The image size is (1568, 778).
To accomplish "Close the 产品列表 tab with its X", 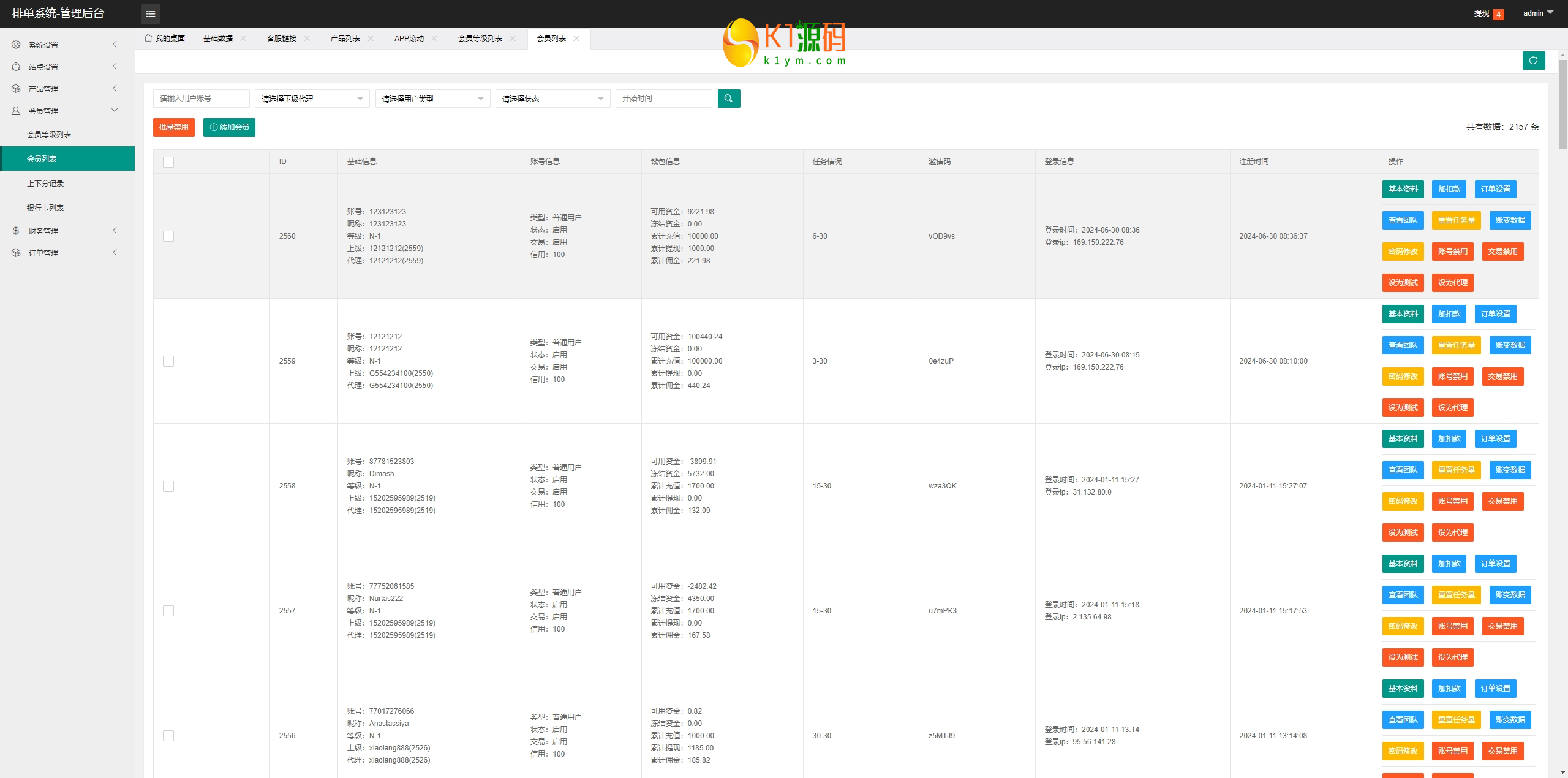I will point(371,38).
